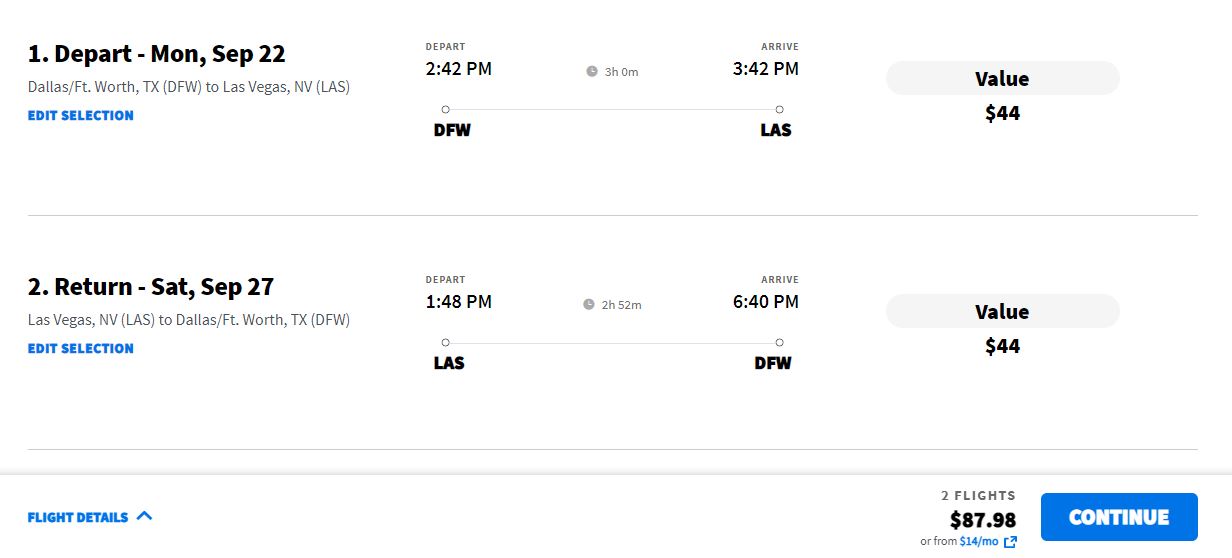Screen dimensions: 1232x558
Task: Click the 2:42 PM departure time
Action: (x=459, y=69)
